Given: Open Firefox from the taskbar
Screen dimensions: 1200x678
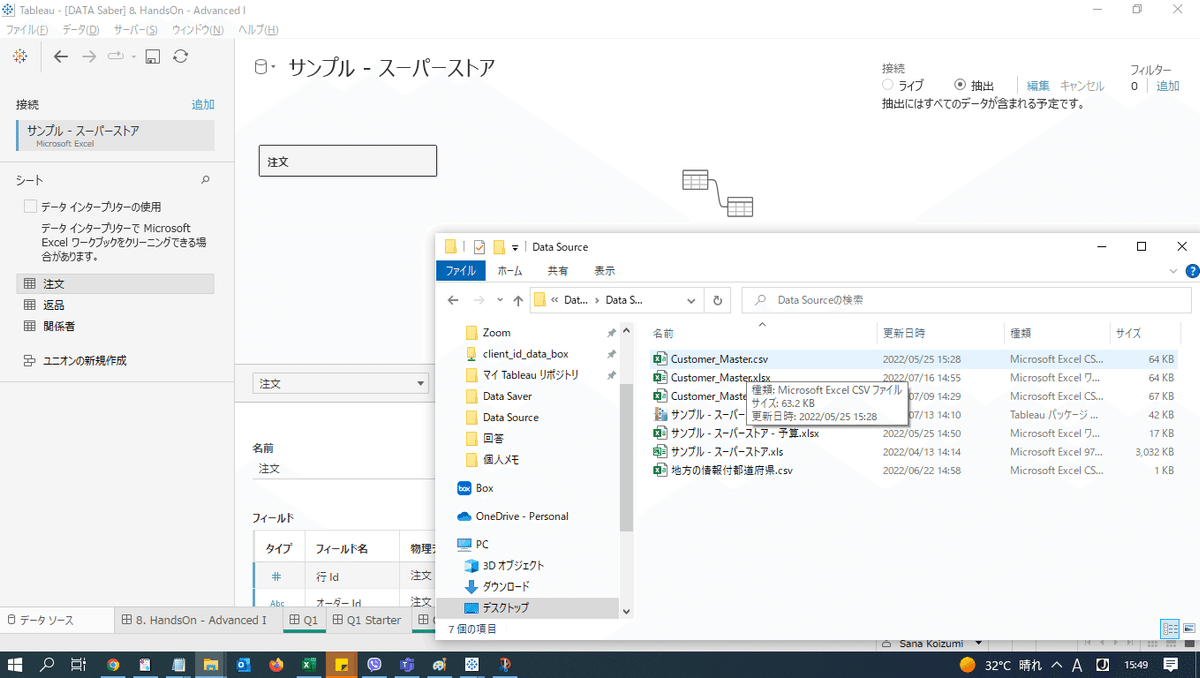Looking at the screenshot, I should [277, 664].
